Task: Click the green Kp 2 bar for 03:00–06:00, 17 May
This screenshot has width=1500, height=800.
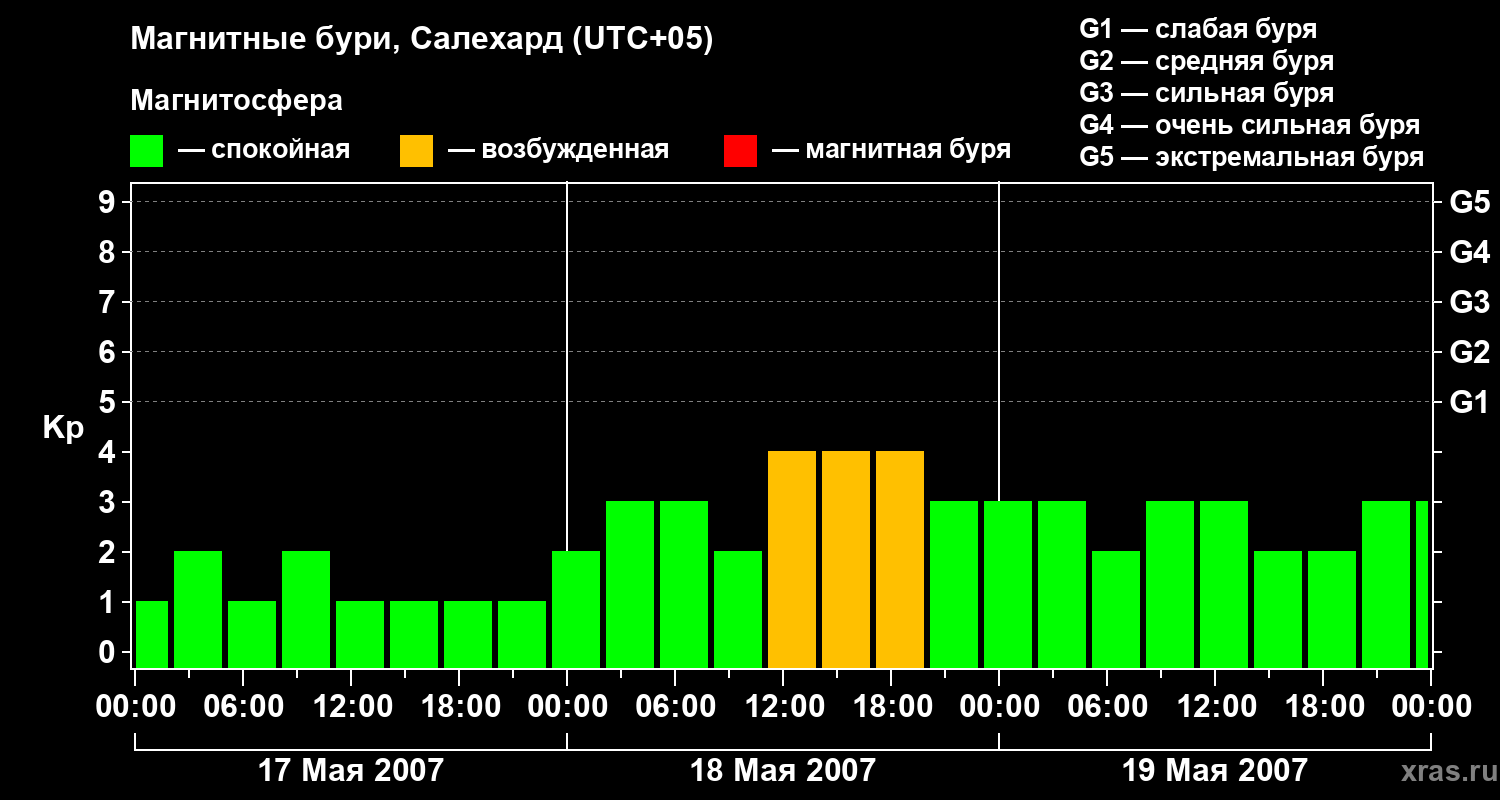Action: tap(198, 609)
